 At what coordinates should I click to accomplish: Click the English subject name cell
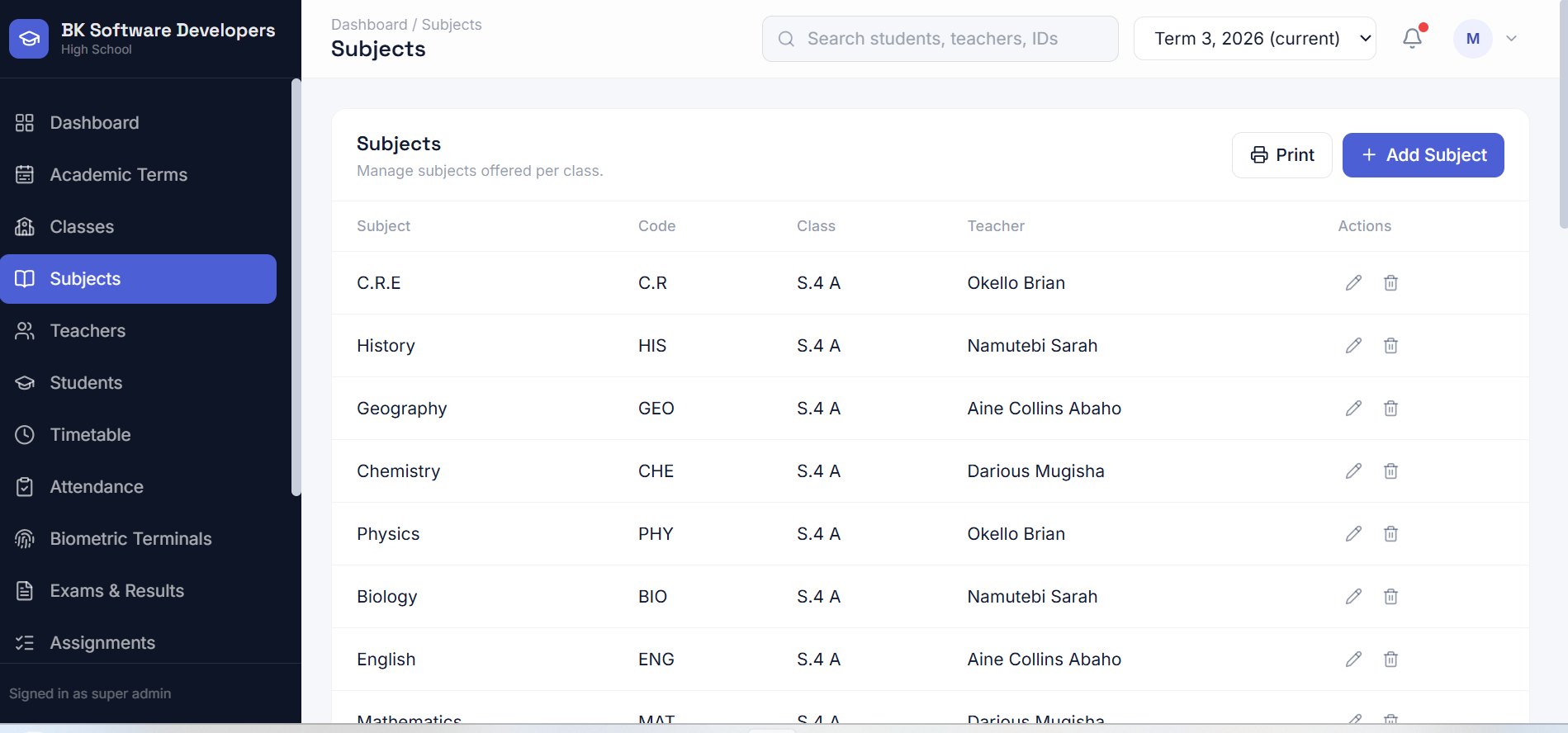(x=386, y=660)
